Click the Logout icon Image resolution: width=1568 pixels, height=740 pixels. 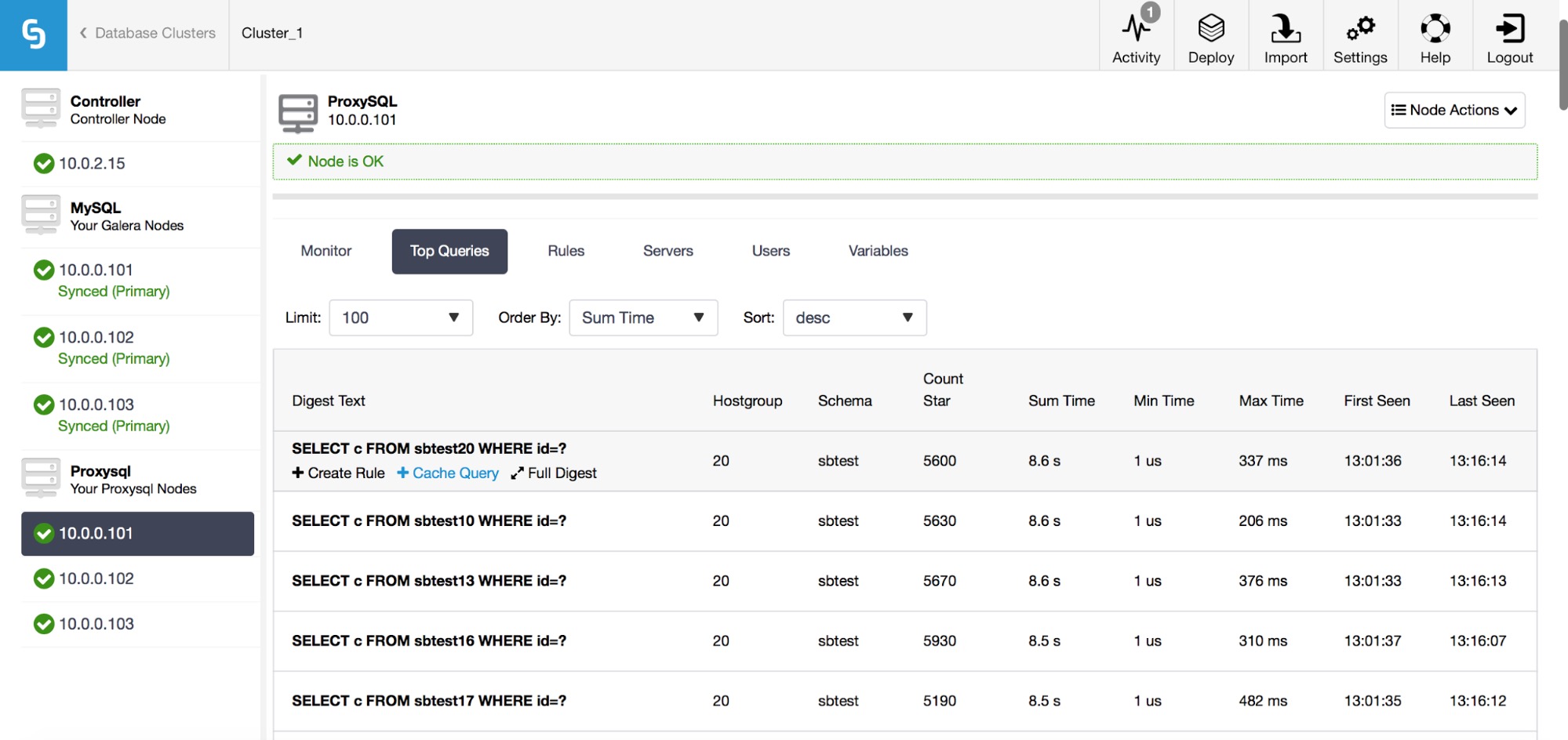(x=1510, y=29)
